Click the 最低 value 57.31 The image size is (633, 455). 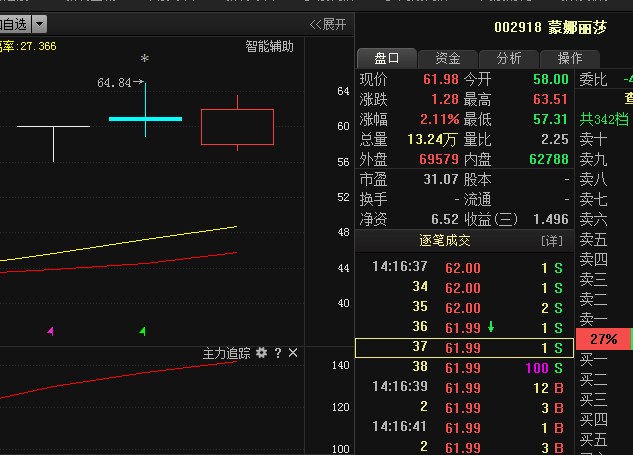(x=551, y=119)
